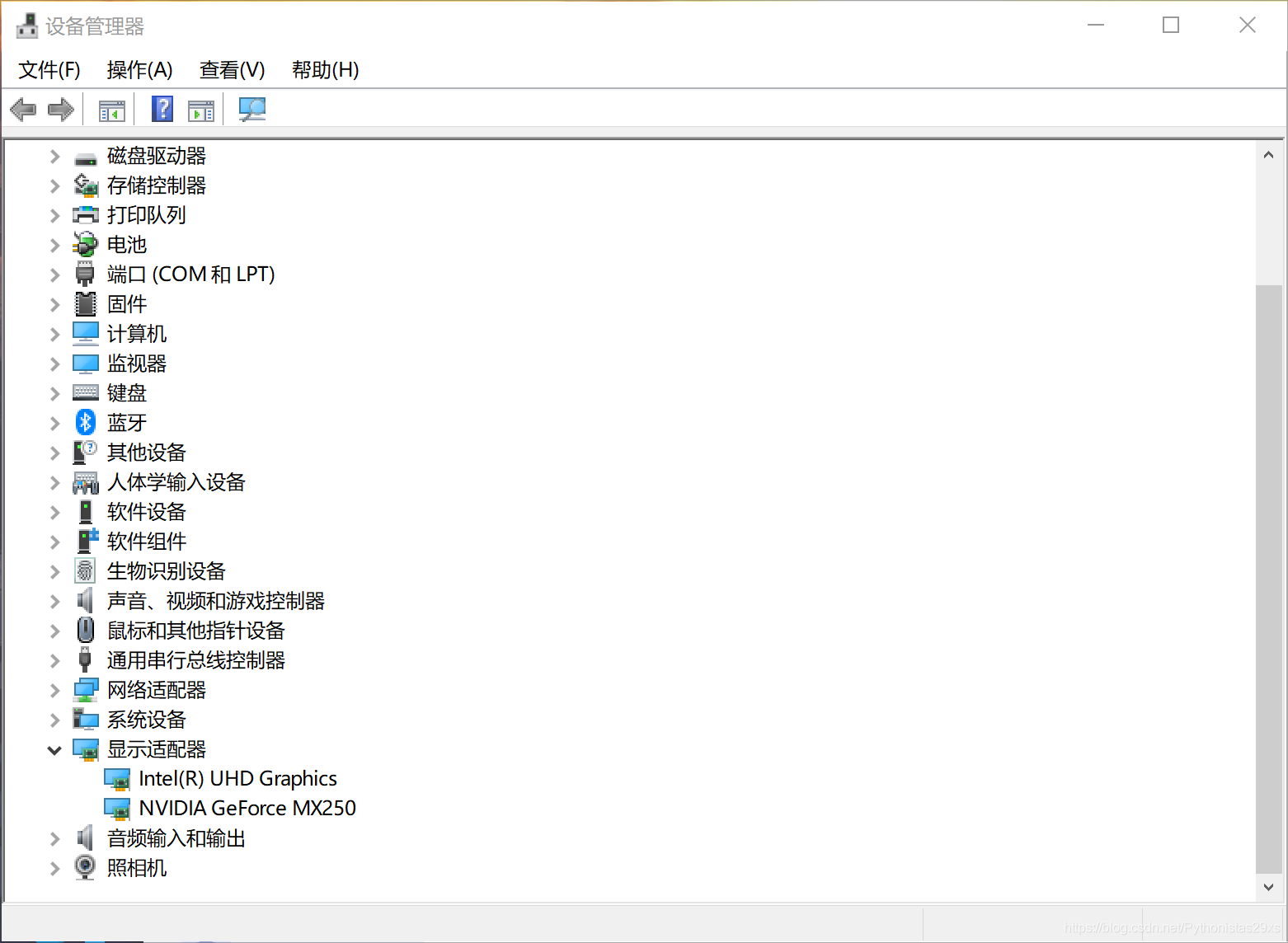
Task: Click the Forward arrow toolbar icon
Action: (61, 109)
